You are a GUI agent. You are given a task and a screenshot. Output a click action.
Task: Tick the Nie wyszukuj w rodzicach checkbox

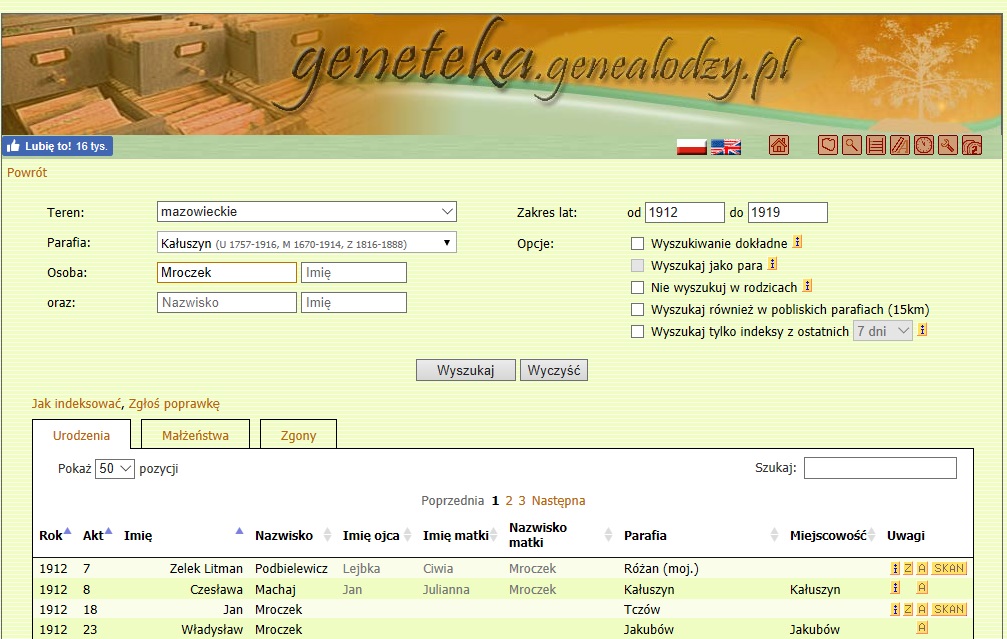637,287
